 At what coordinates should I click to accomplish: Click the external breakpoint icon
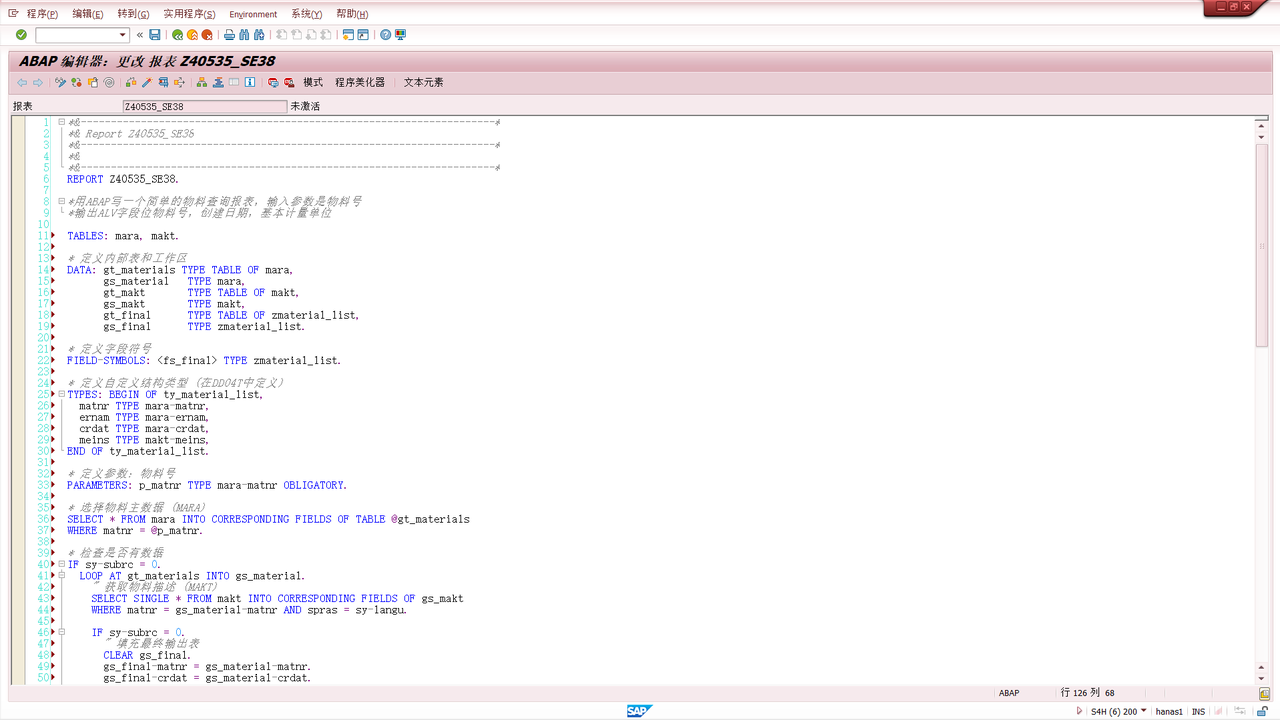click(x=289, y=83)
